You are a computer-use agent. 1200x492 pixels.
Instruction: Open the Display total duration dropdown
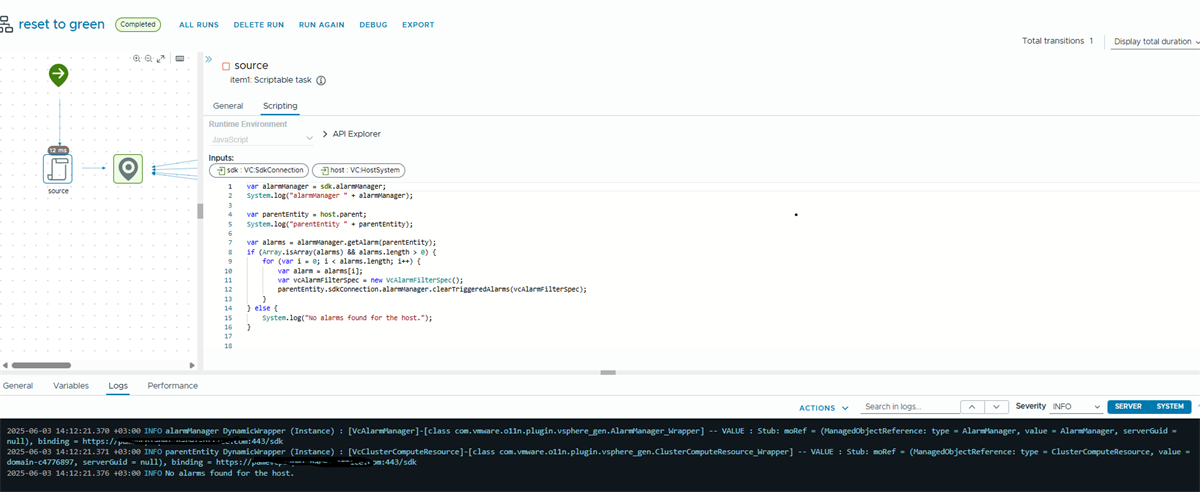[x=1156, y=41]
